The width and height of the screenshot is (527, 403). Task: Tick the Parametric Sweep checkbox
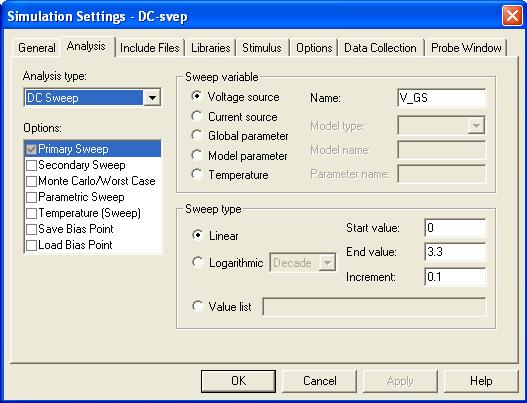click(x=32, y=197)
